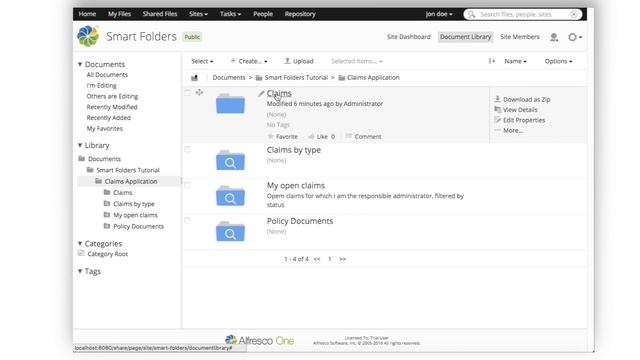This screenshot has height=360, width=640.
Task: Click the Favorite star icon
Action: click(x=270, y=136)
